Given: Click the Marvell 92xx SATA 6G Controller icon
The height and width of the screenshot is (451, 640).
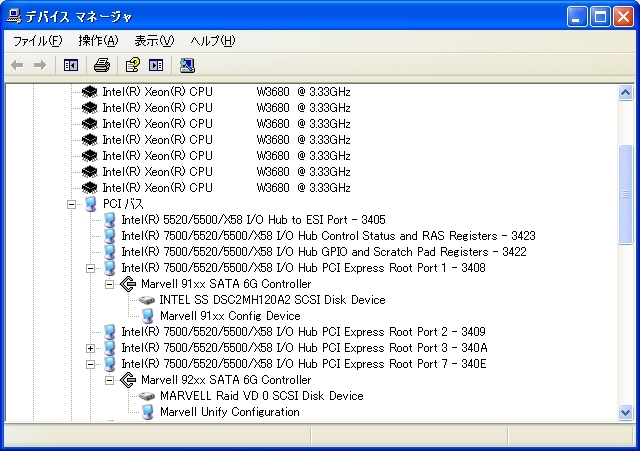Looking at the screenshot, I should click(x=128, y=380).
